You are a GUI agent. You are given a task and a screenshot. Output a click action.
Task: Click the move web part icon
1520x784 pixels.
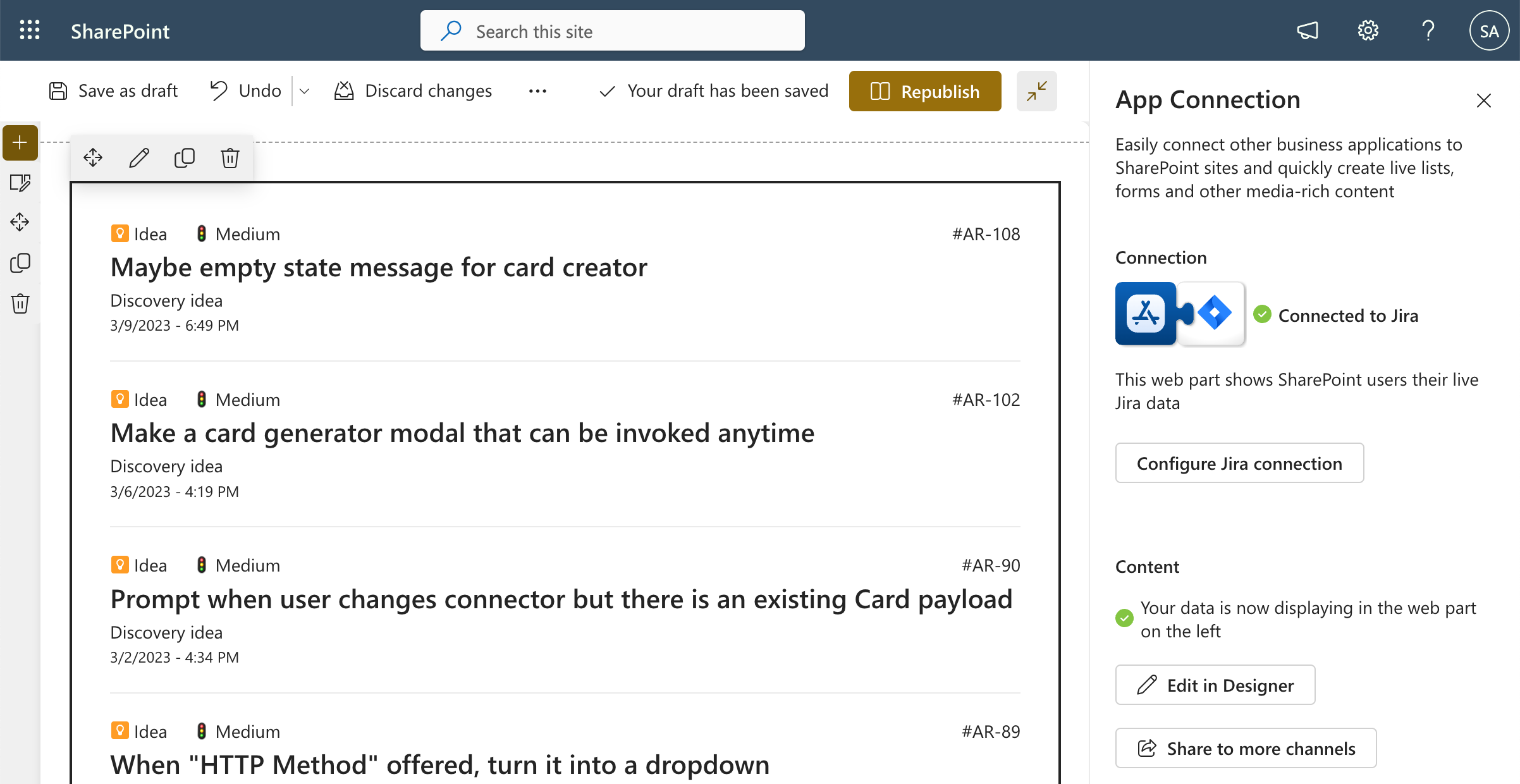point(93,157)
